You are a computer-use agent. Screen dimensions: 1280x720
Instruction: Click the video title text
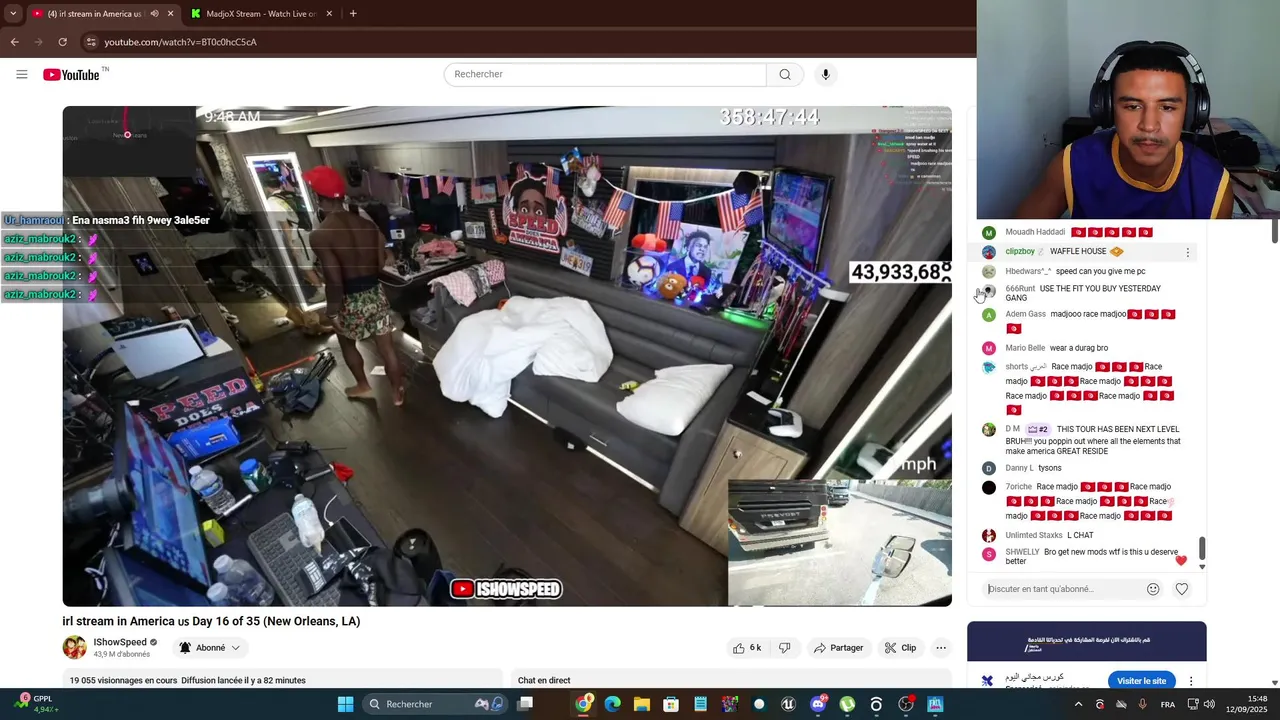(211, 621)
